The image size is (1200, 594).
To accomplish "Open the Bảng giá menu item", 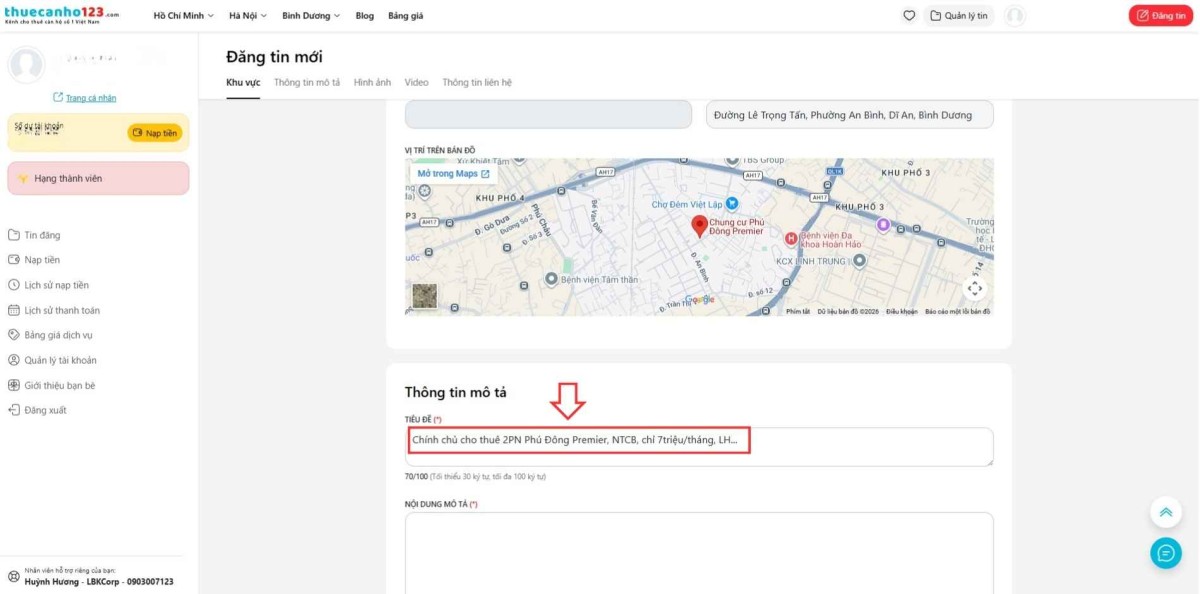I will point(406,16).
